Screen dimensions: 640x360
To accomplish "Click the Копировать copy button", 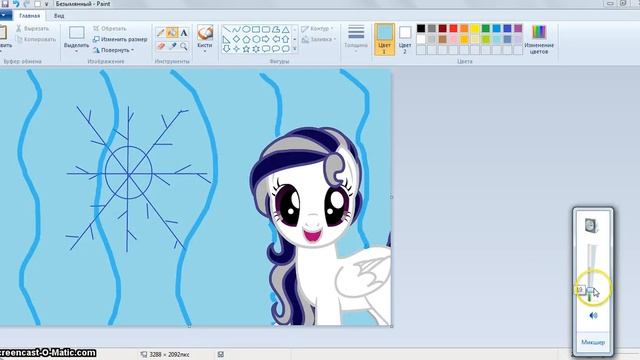I will [36, 39].
